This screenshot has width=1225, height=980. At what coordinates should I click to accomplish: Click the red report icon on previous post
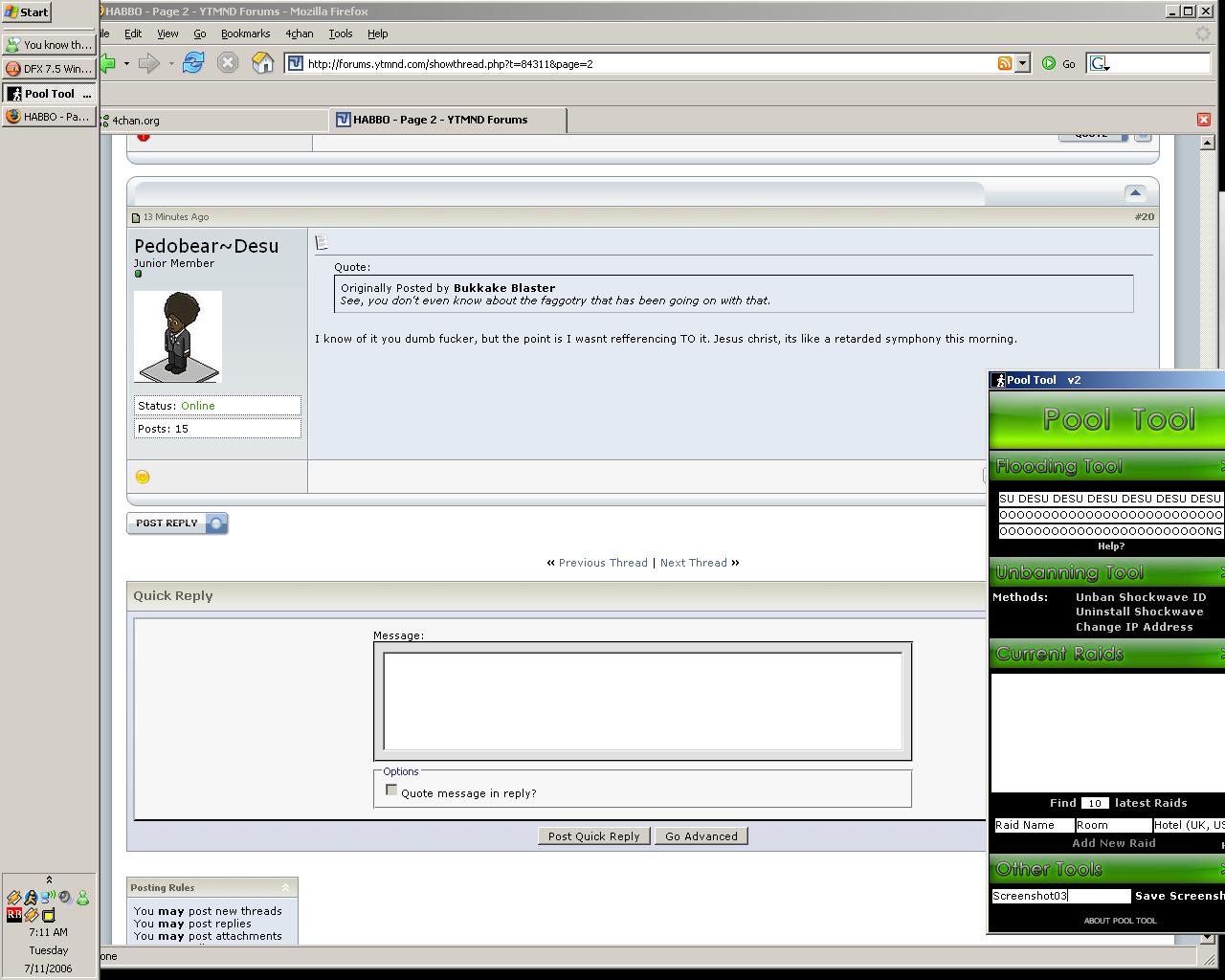click(x=144, y=138)
